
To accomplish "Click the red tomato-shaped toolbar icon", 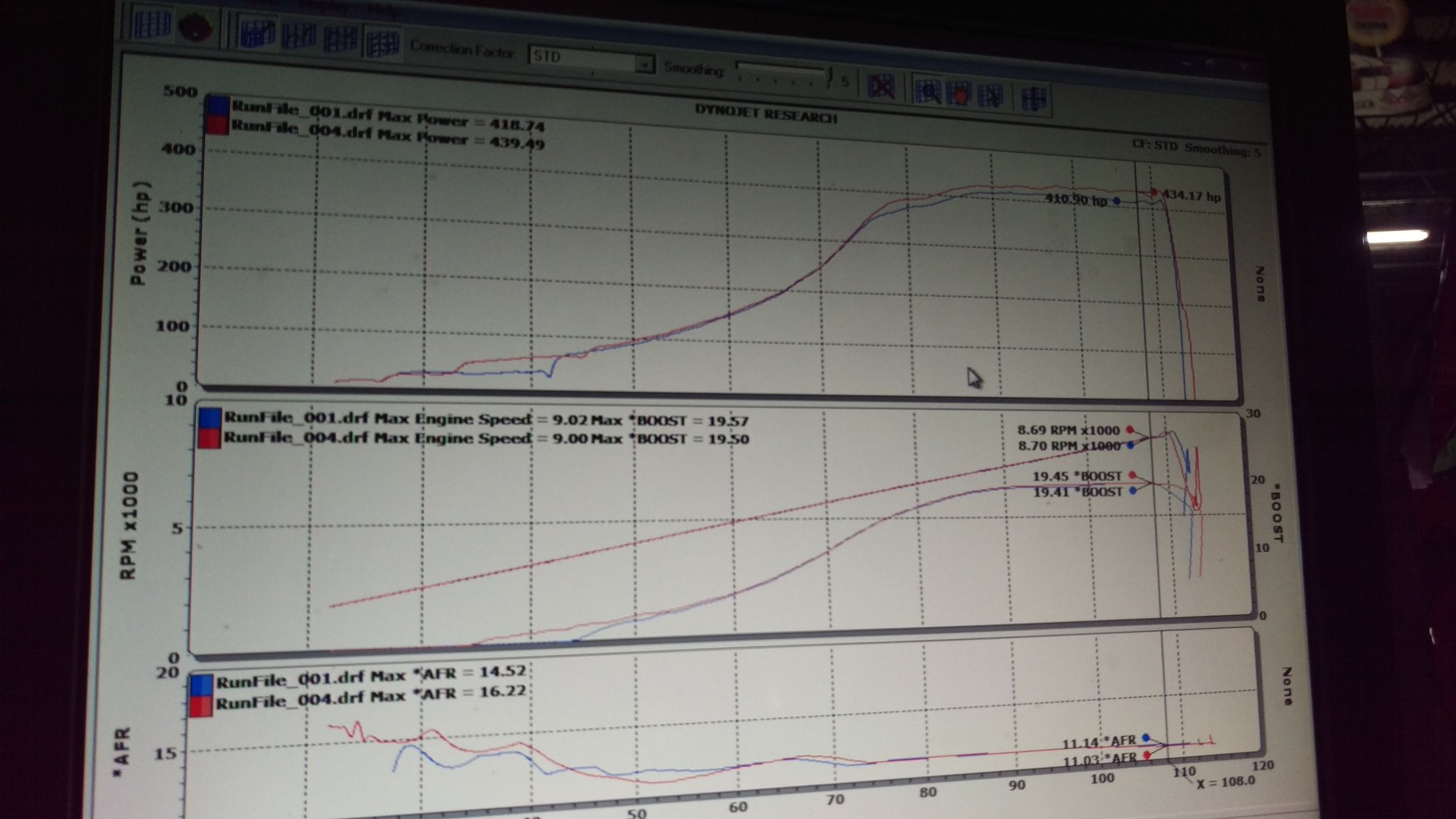I will pos(195,28).
